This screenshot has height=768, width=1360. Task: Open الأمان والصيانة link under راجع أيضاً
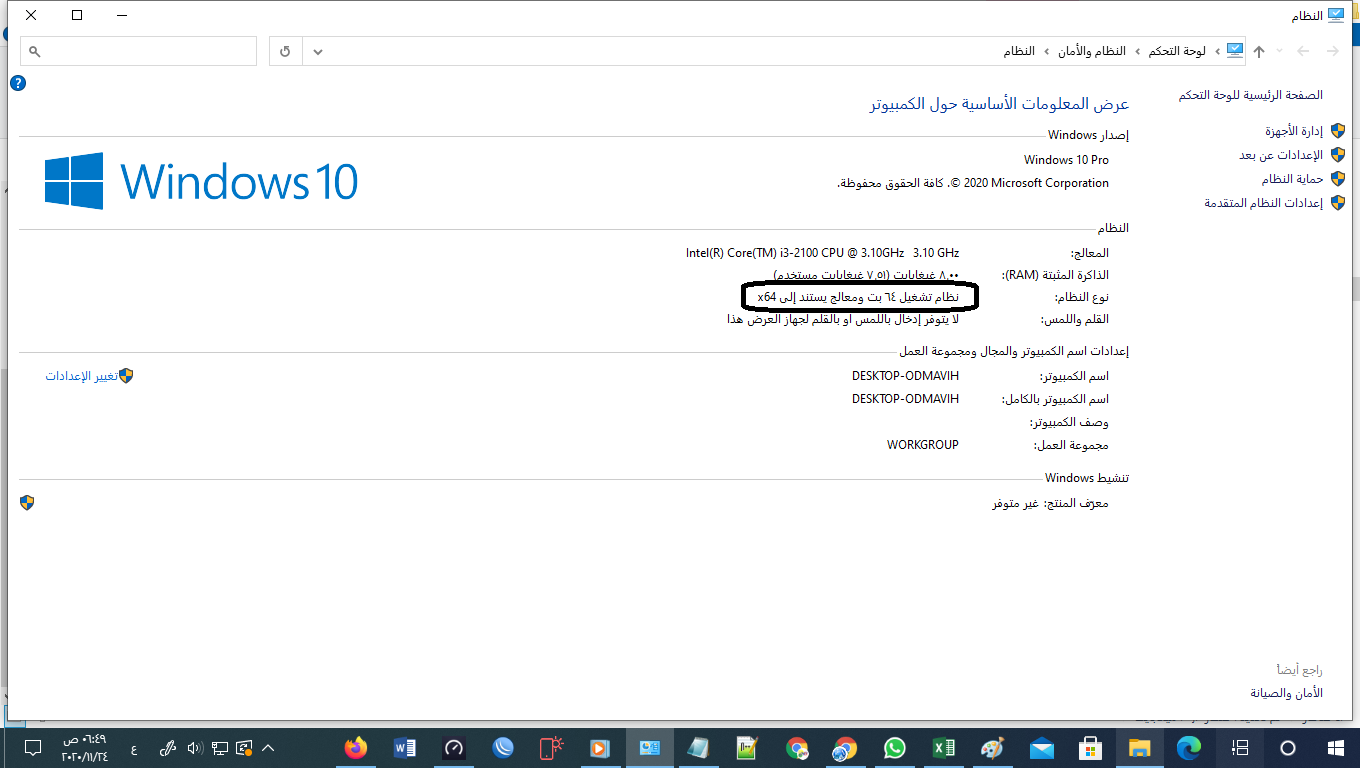1286,693
